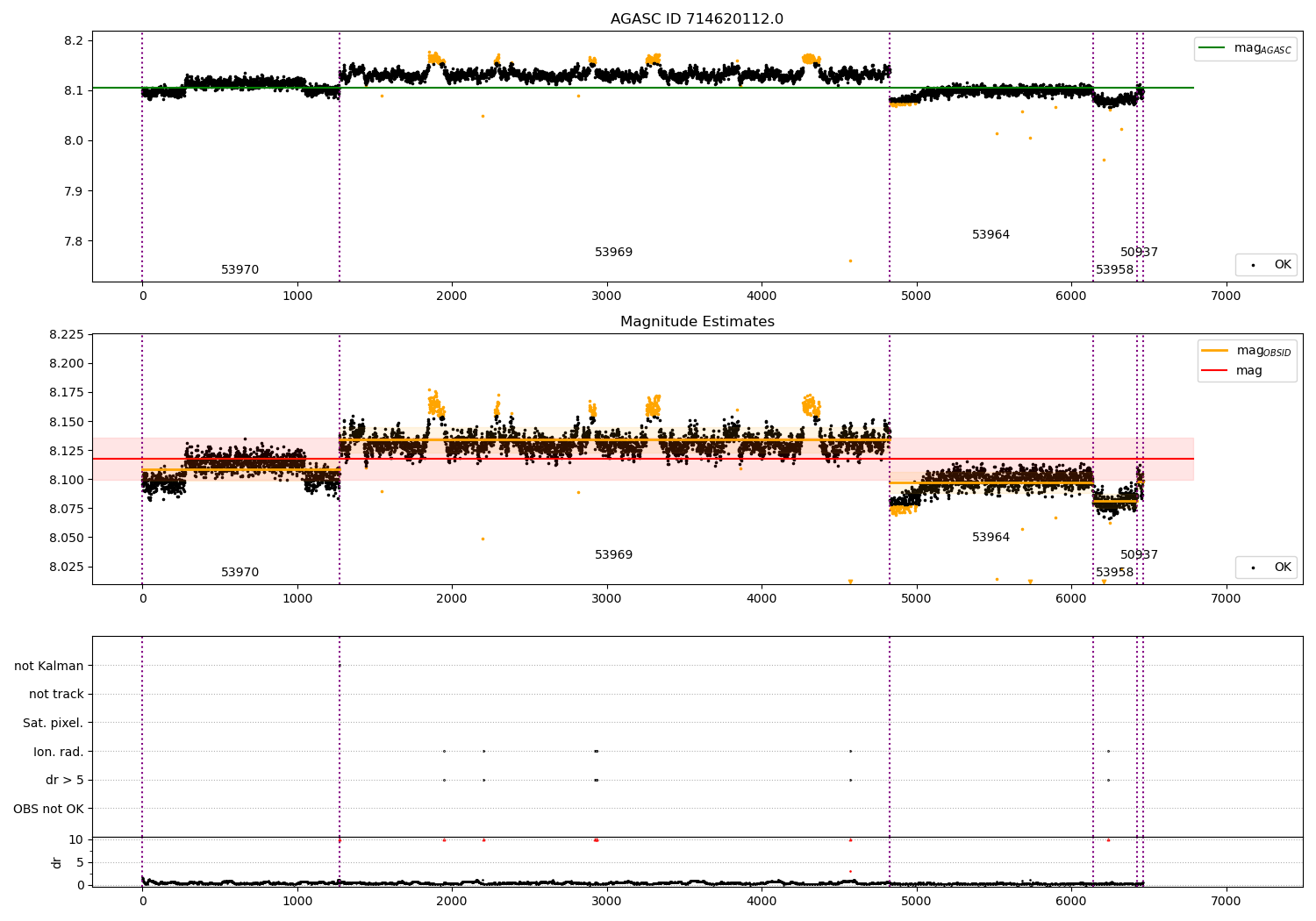Click the 'not Kalman' row label
This screenshot has width=1316, height=921.
click(49, 666)
